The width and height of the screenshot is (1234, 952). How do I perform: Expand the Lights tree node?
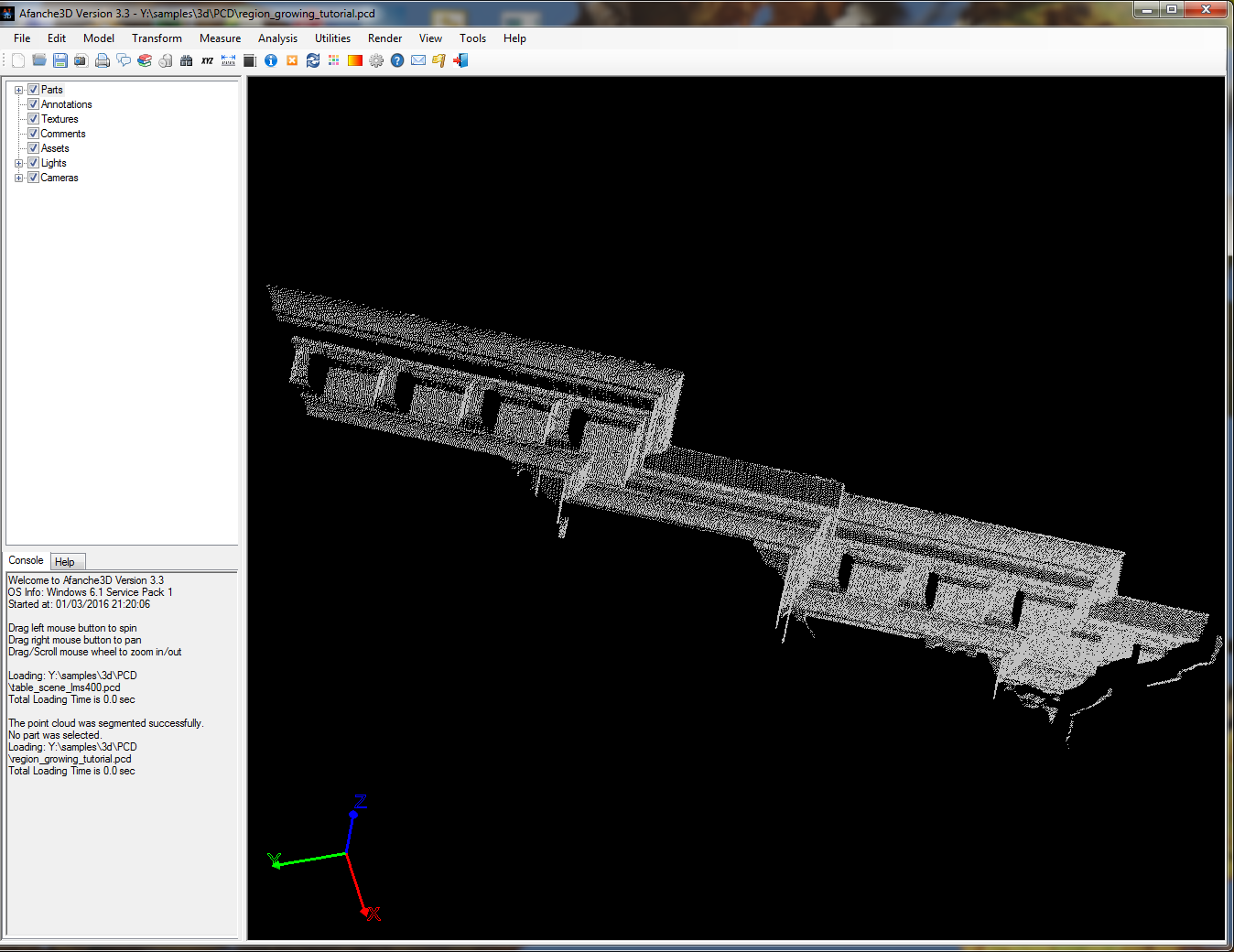[x=18, y=163]
